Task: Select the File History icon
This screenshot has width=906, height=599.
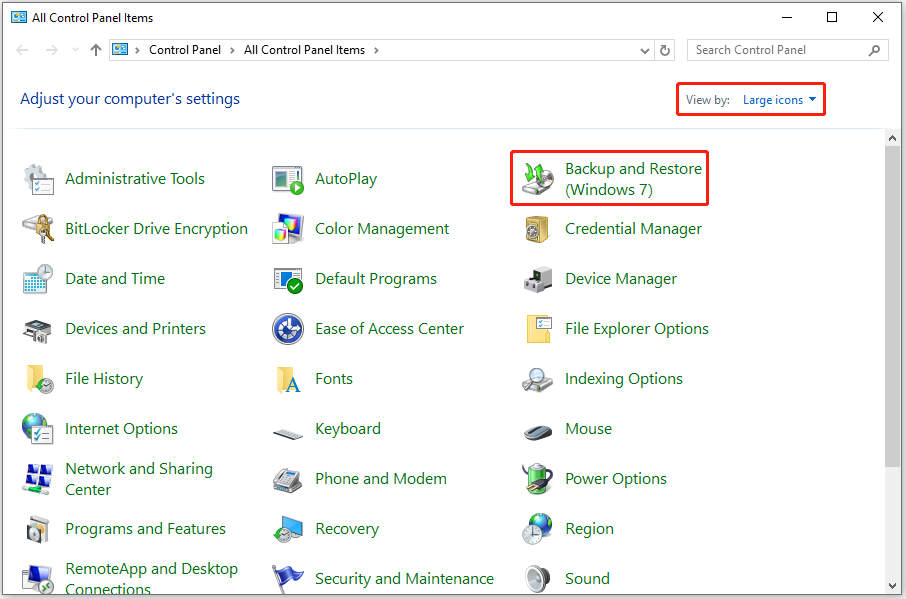Action: 37,378
